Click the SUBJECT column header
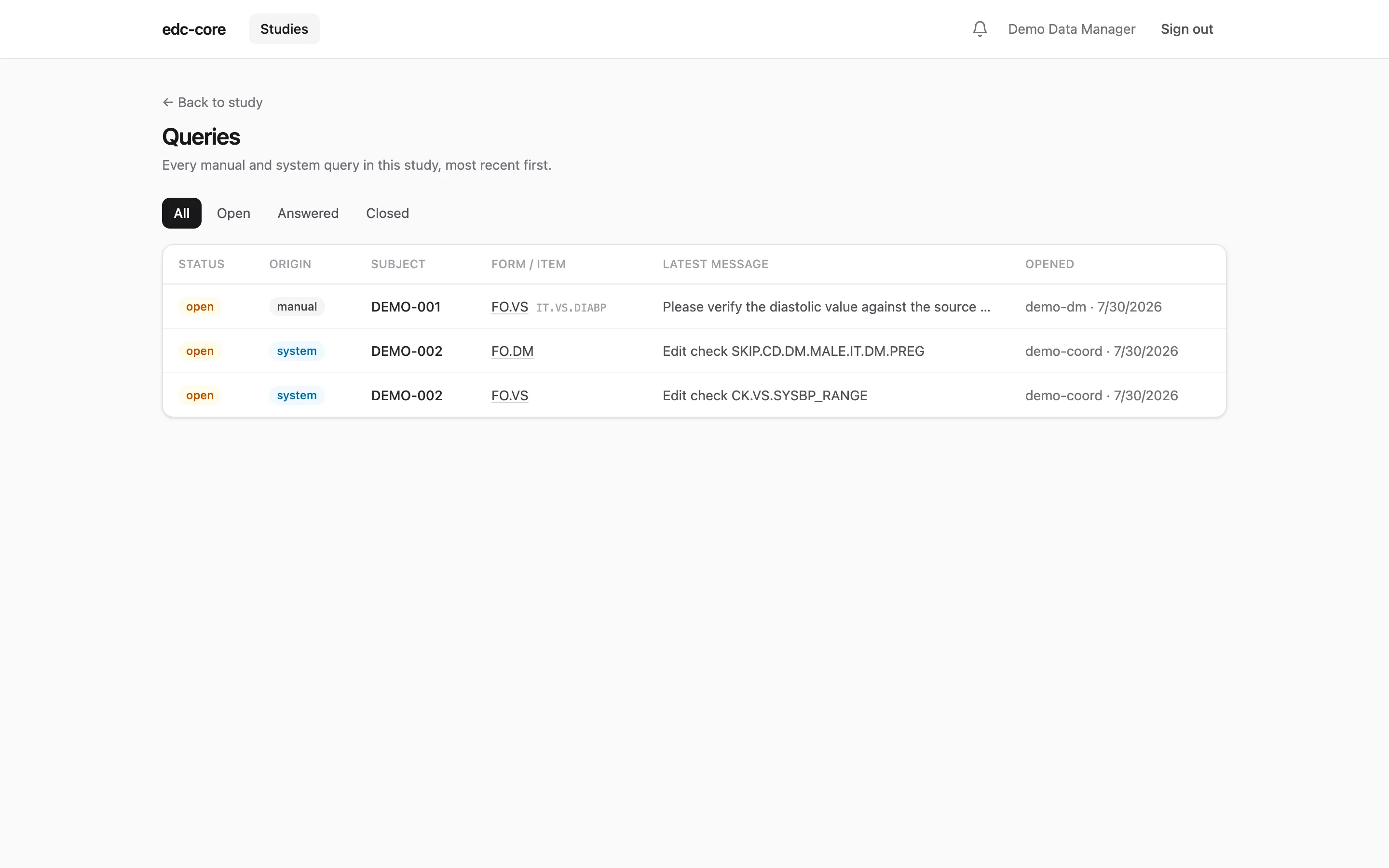1389x868 pixels. (398, 264)
